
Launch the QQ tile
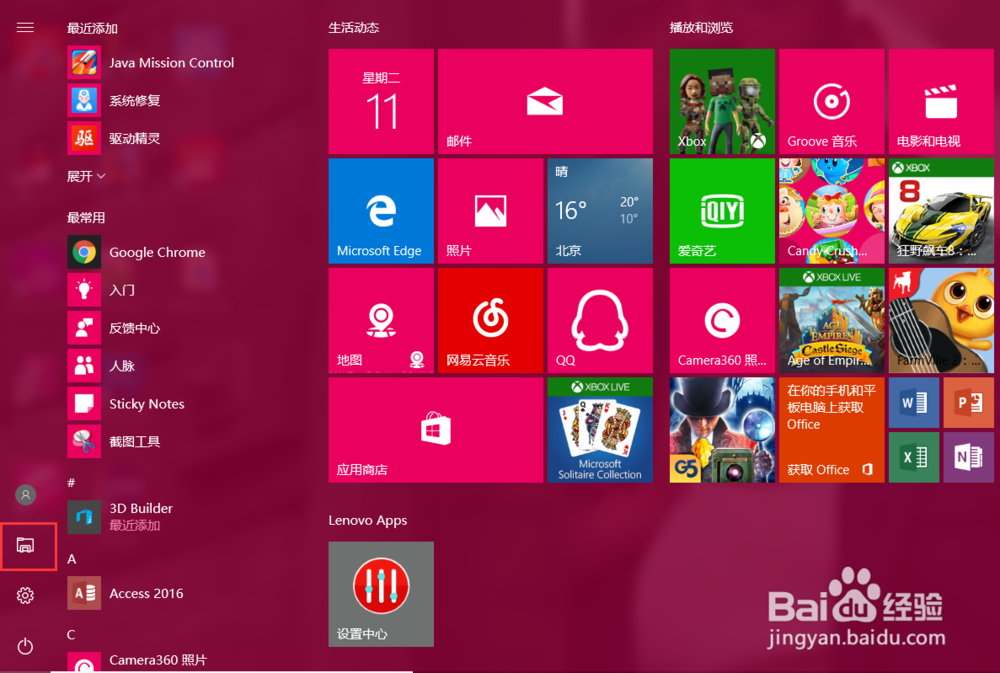600,320
